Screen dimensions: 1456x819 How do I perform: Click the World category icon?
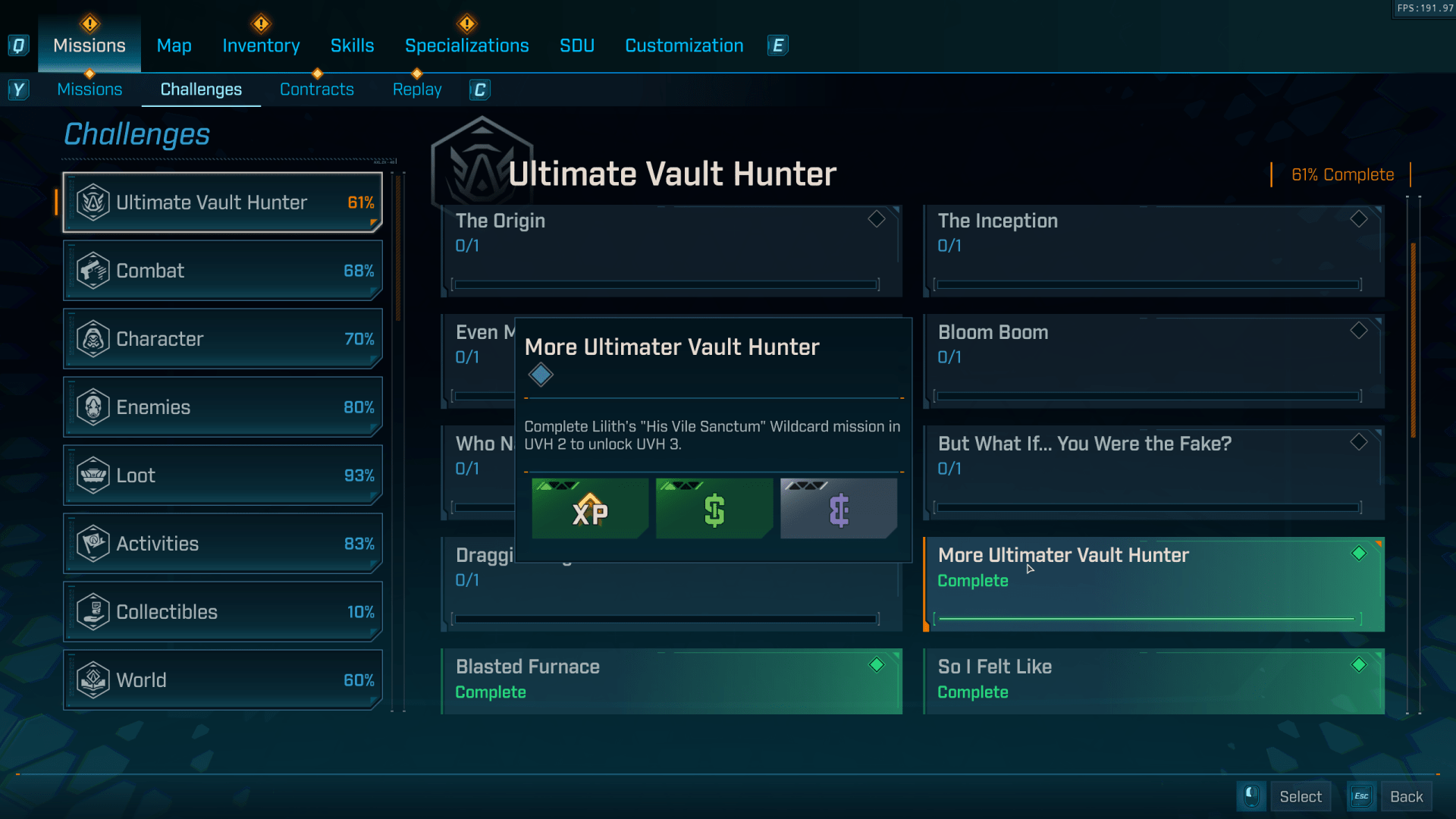[93, 680]
